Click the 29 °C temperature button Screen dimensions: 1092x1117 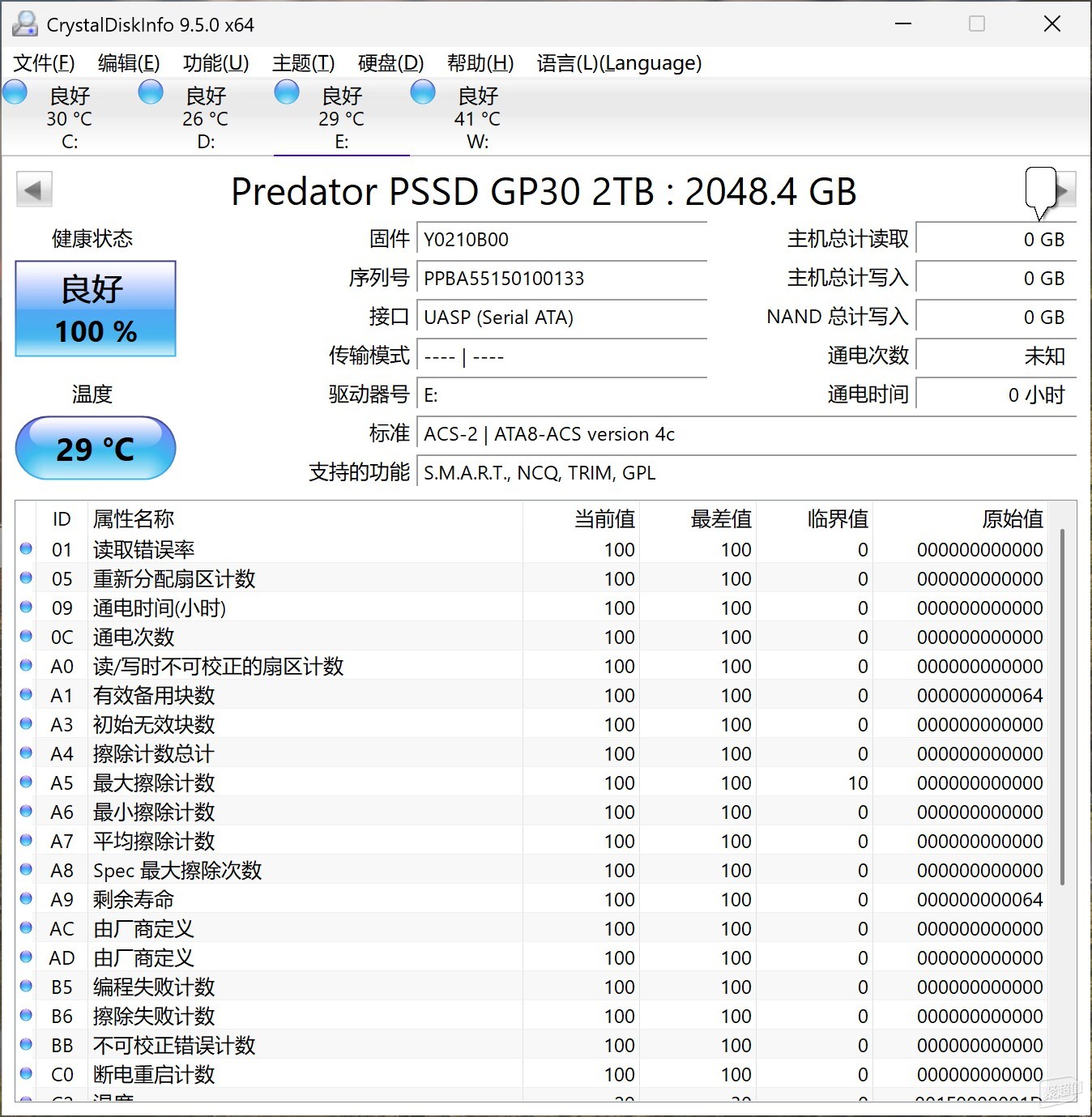point(96,448)
